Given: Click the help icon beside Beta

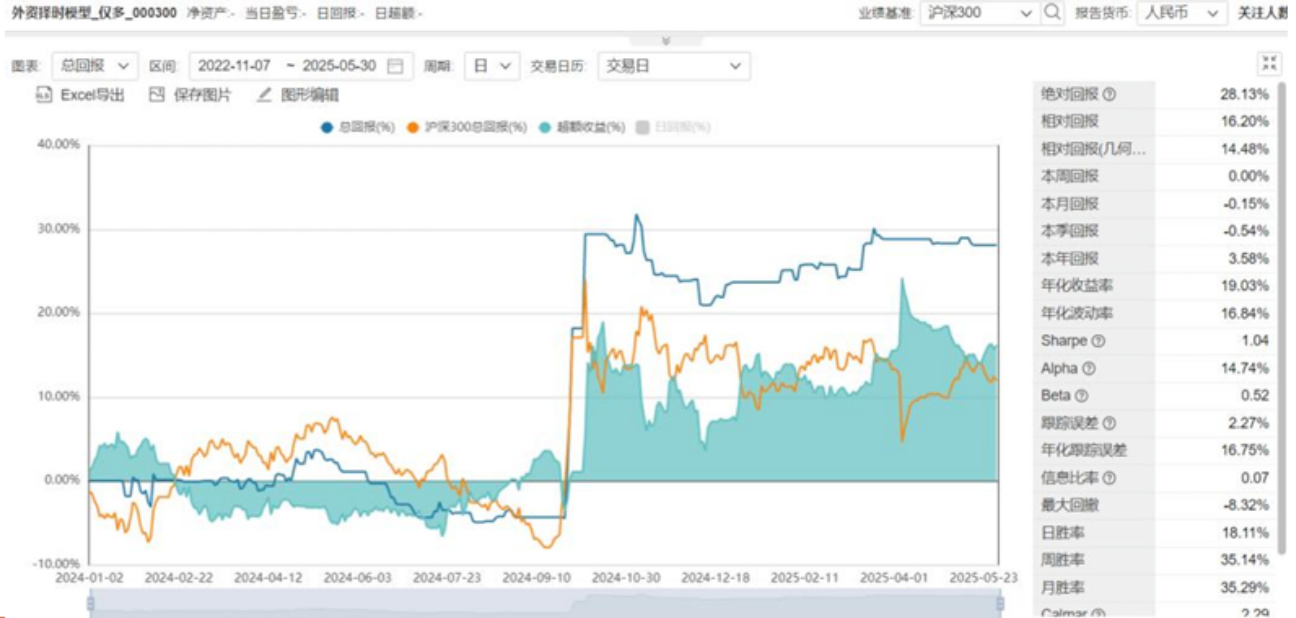Looking at the screenshot, I should point(1081,396).
